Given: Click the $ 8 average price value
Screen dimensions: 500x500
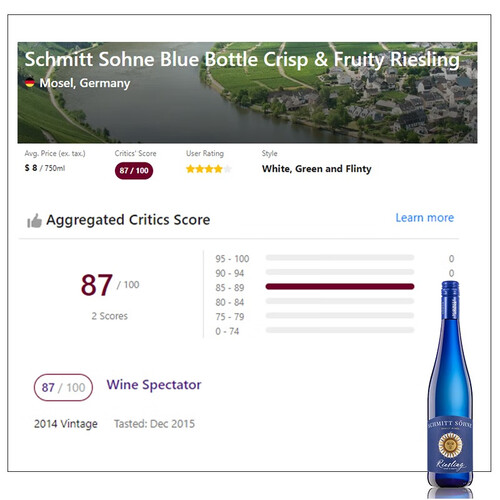Looking at the screenshot, I should tap(31, 168).
